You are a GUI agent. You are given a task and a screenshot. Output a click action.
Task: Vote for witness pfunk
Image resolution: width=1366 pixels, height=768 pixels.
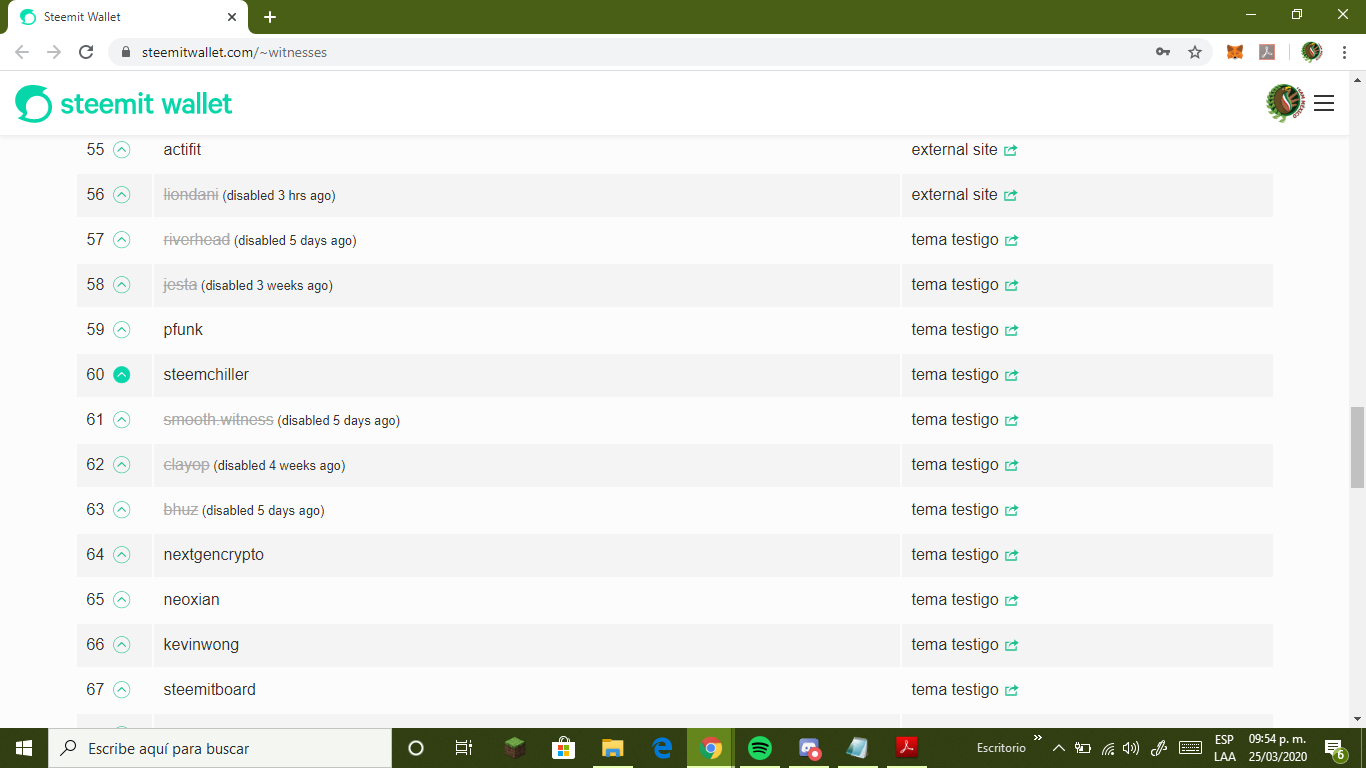(121, 330)
